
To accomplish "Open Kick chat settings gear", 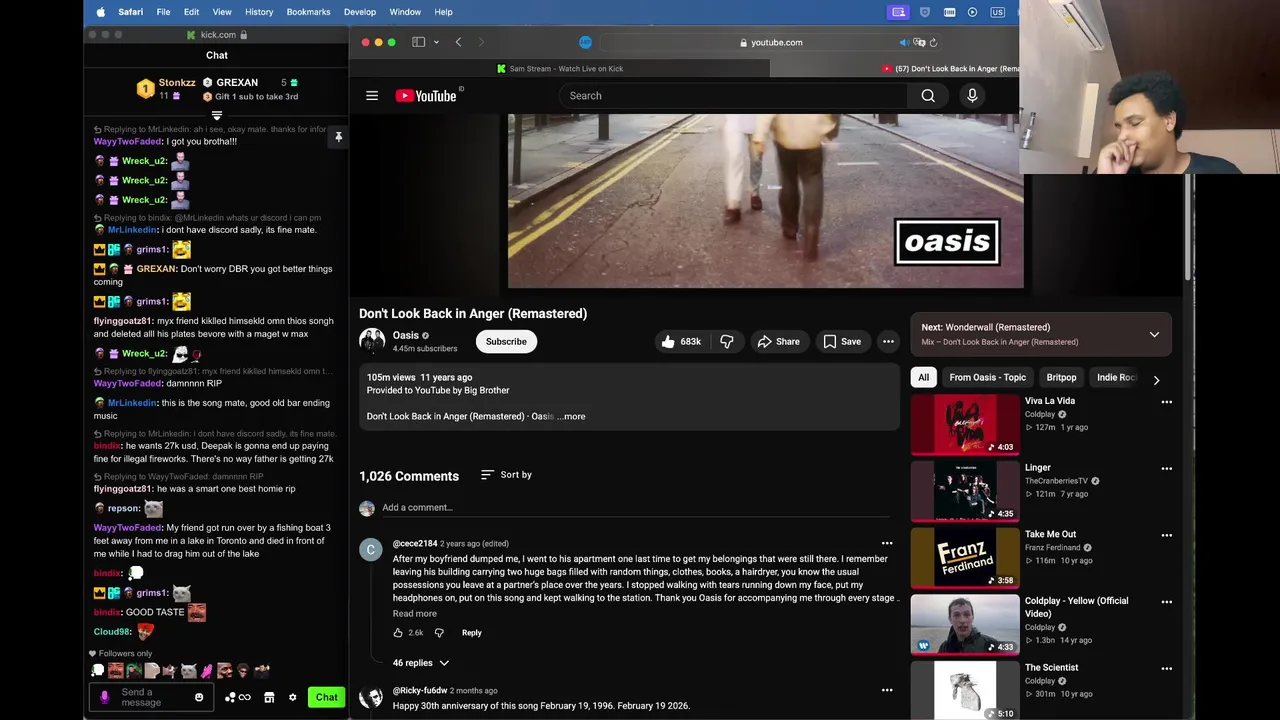I will tap(292, 697).
